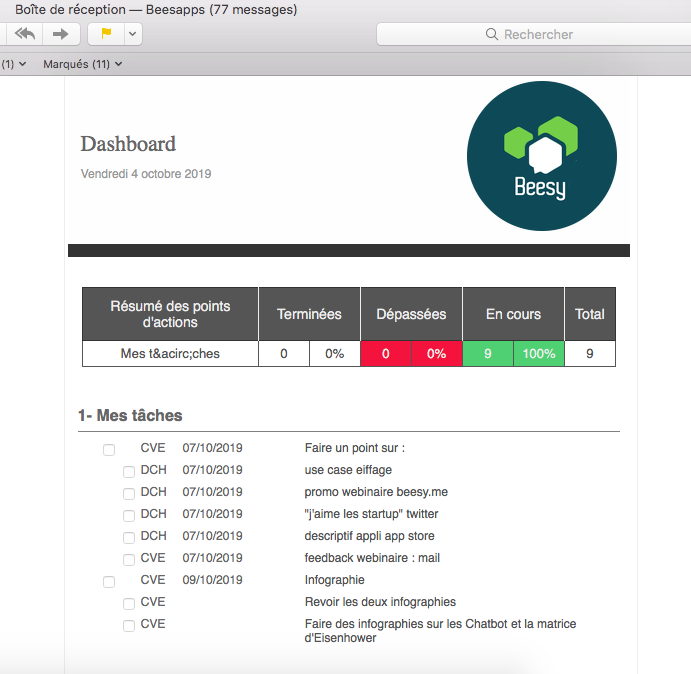Viewport: 691px width, 674px height.
Task: Click the 'Dépassées' column header
Action: tap(411, 314)
